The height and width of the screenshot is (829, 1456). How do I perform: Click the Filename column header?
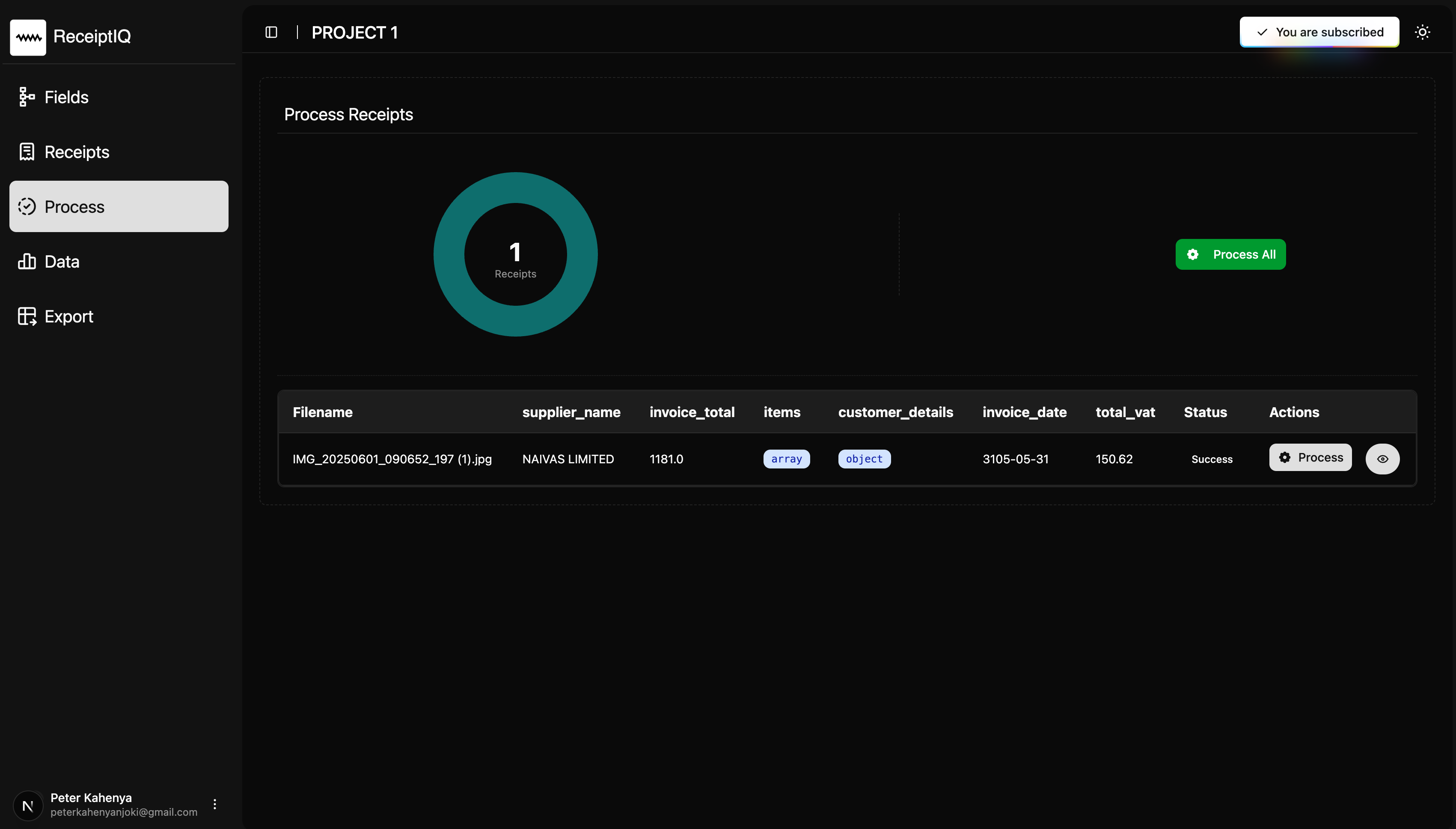(x=323, y=412)
